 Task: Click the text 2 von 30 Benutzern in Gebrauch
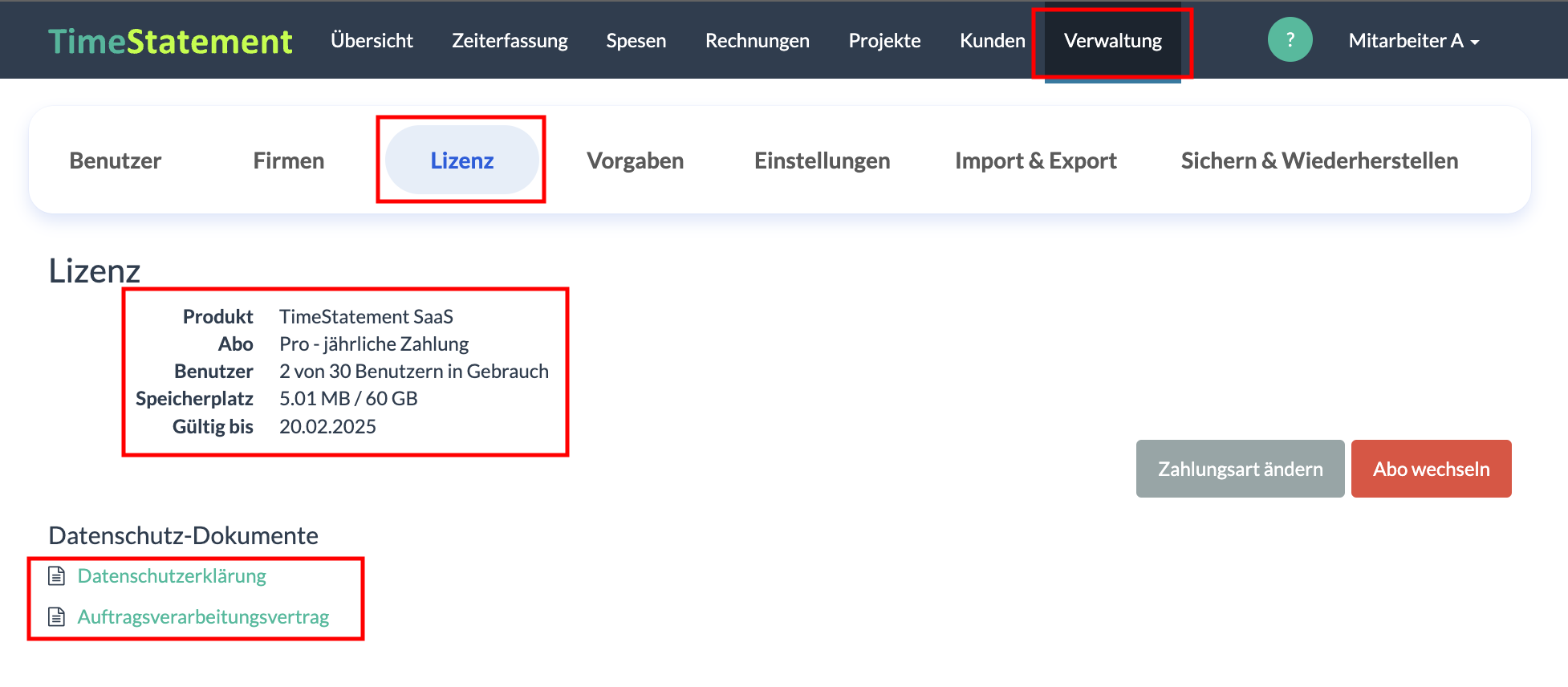(x=414, y=372)
